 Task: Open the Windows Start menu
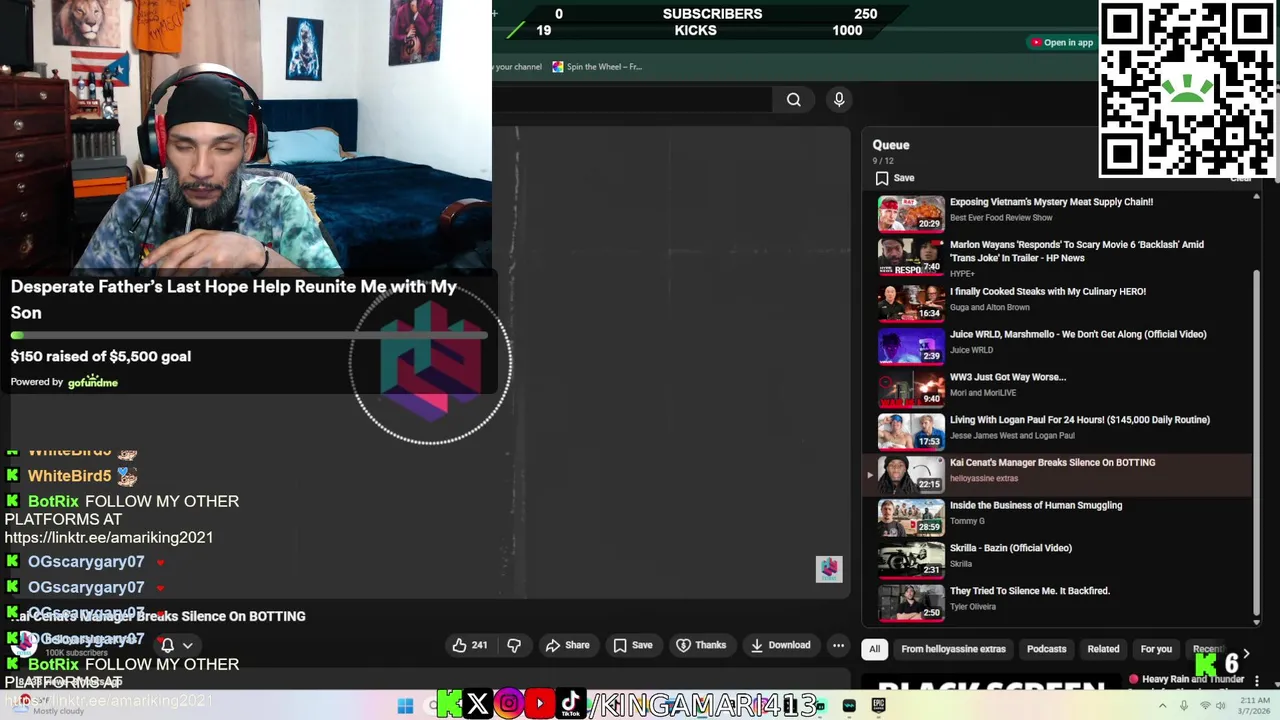point(405,706)
